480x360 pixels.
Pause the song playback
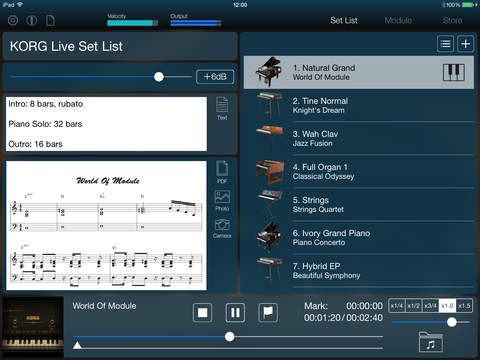click(x=235, y=313)
